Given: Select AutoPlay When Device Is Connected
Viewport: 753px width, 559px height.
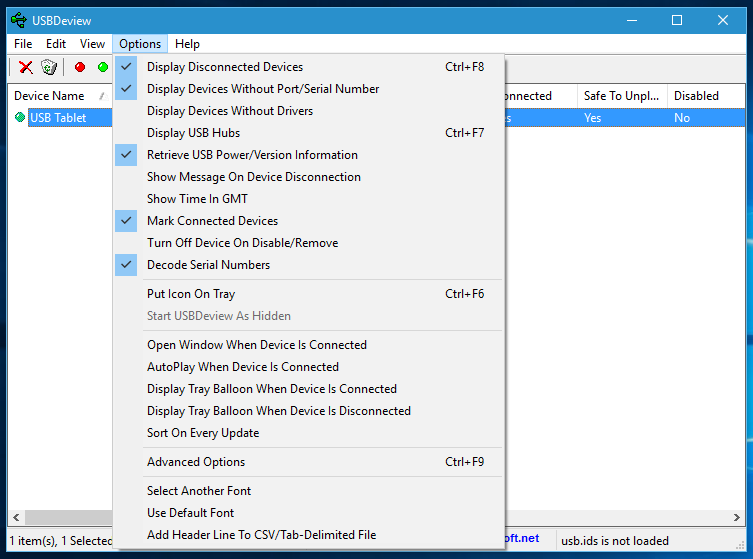Looking at the screenshot, I should [x=309, y=367].
